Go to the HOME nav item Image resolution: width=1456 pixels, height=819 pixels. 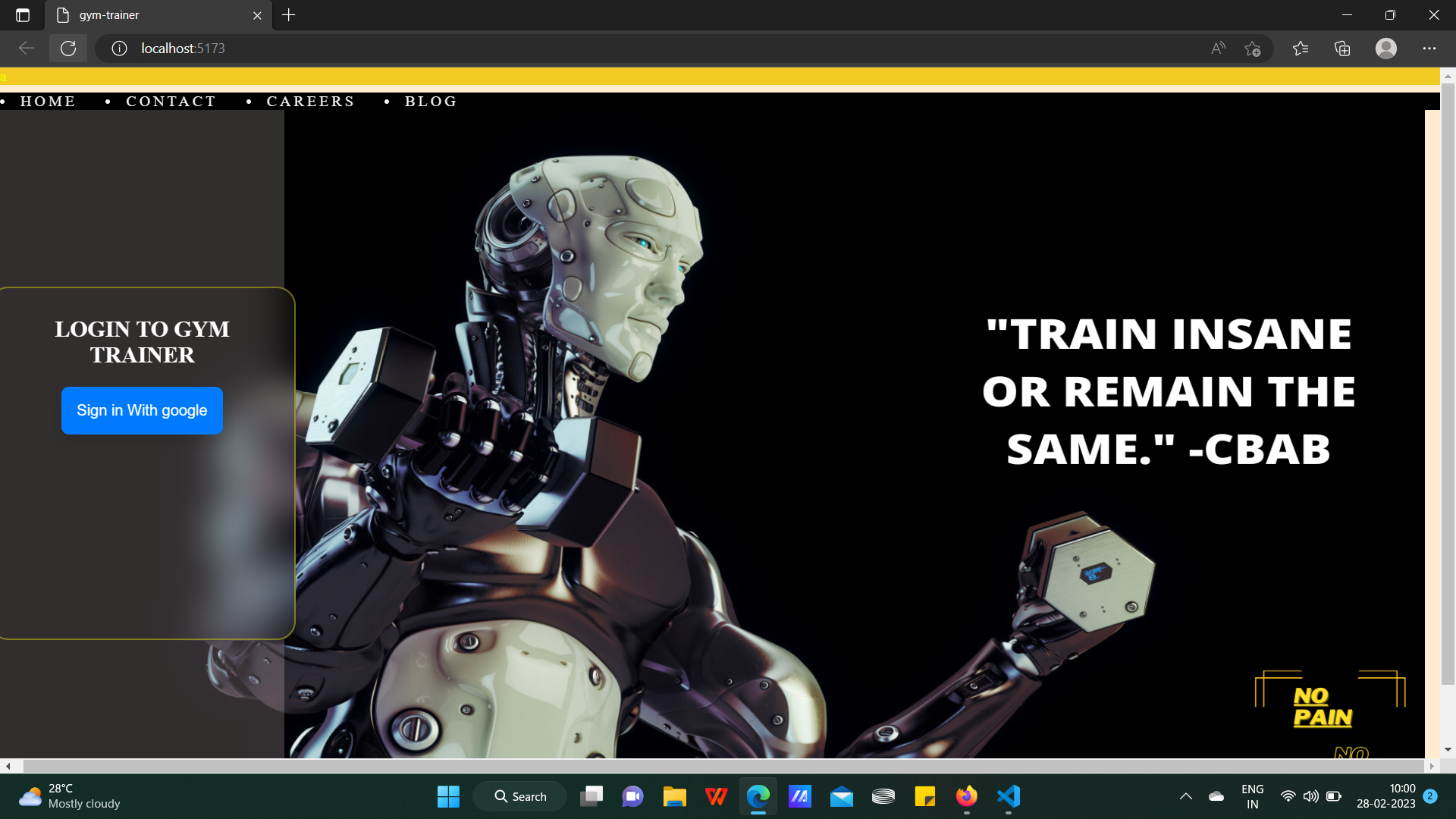(48, 102)
